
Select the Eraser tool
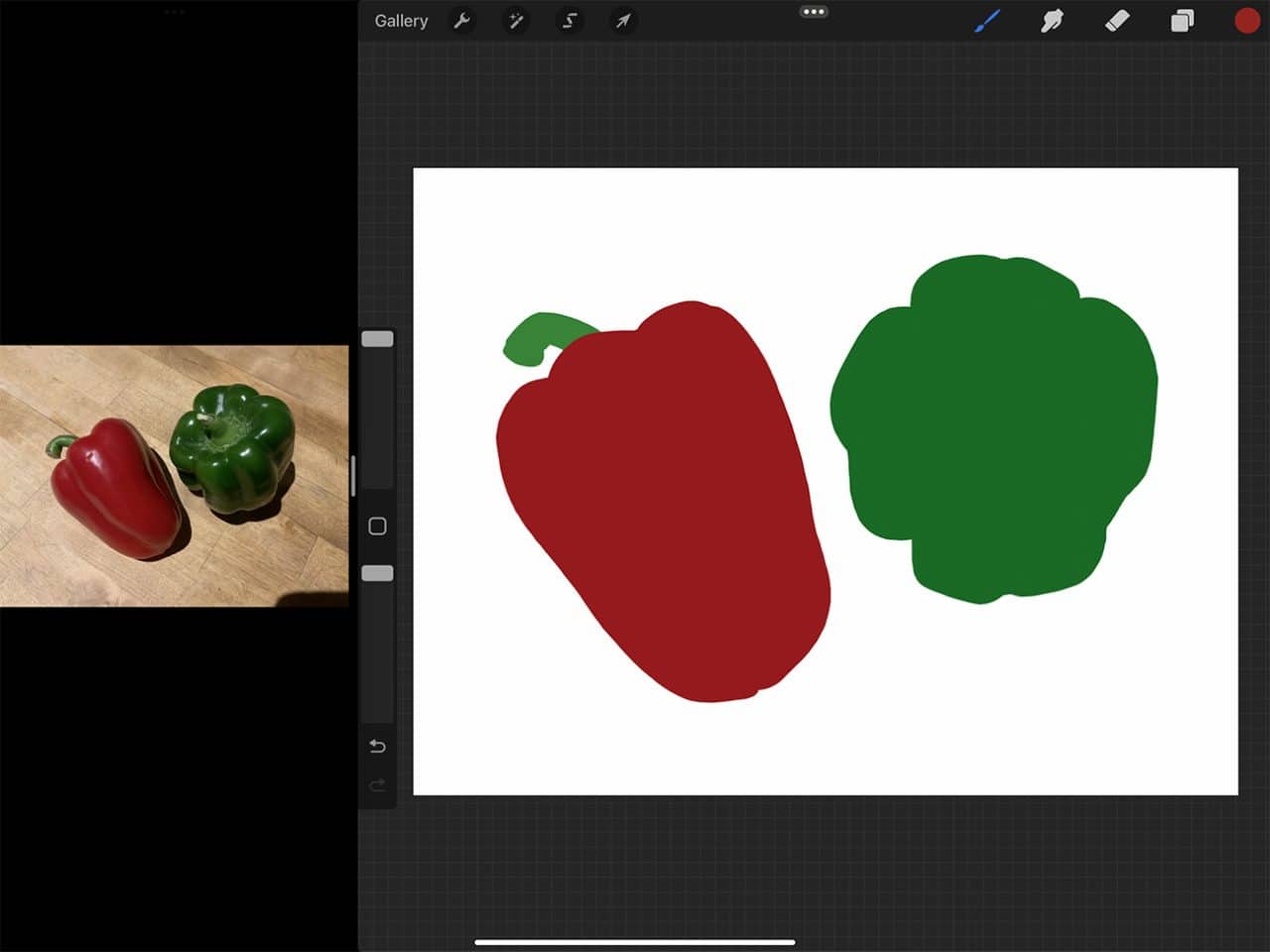point(1117,21)
